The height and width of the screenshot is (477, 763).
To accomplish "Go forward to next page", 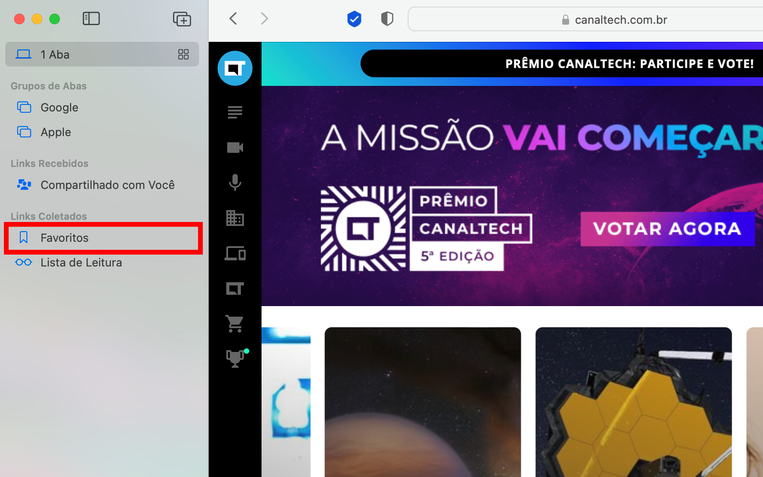I will point(264,19).
